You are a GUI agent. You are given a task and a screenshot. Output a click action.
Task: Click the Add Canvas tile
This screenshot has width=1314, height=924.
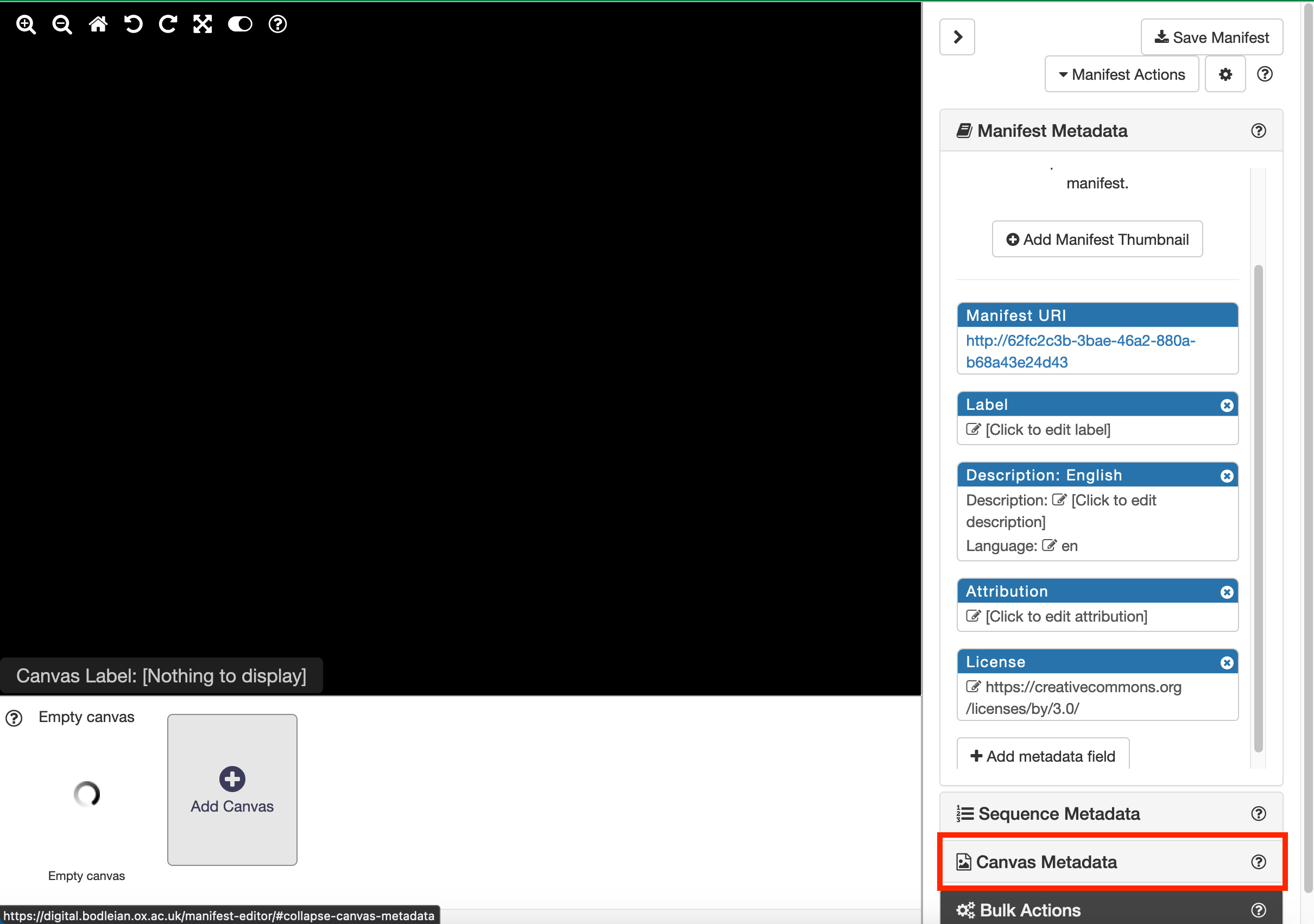232,789
